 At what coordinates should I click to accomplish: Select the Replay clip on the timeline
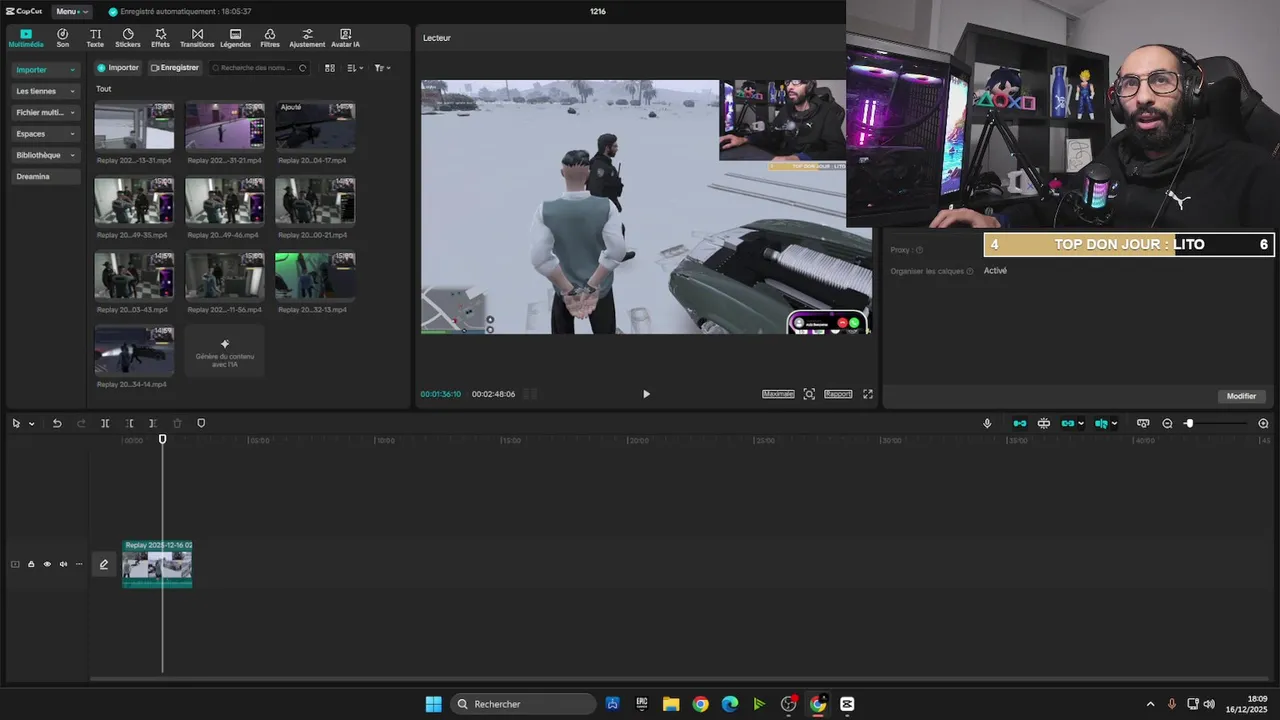(x=157, y=564)
